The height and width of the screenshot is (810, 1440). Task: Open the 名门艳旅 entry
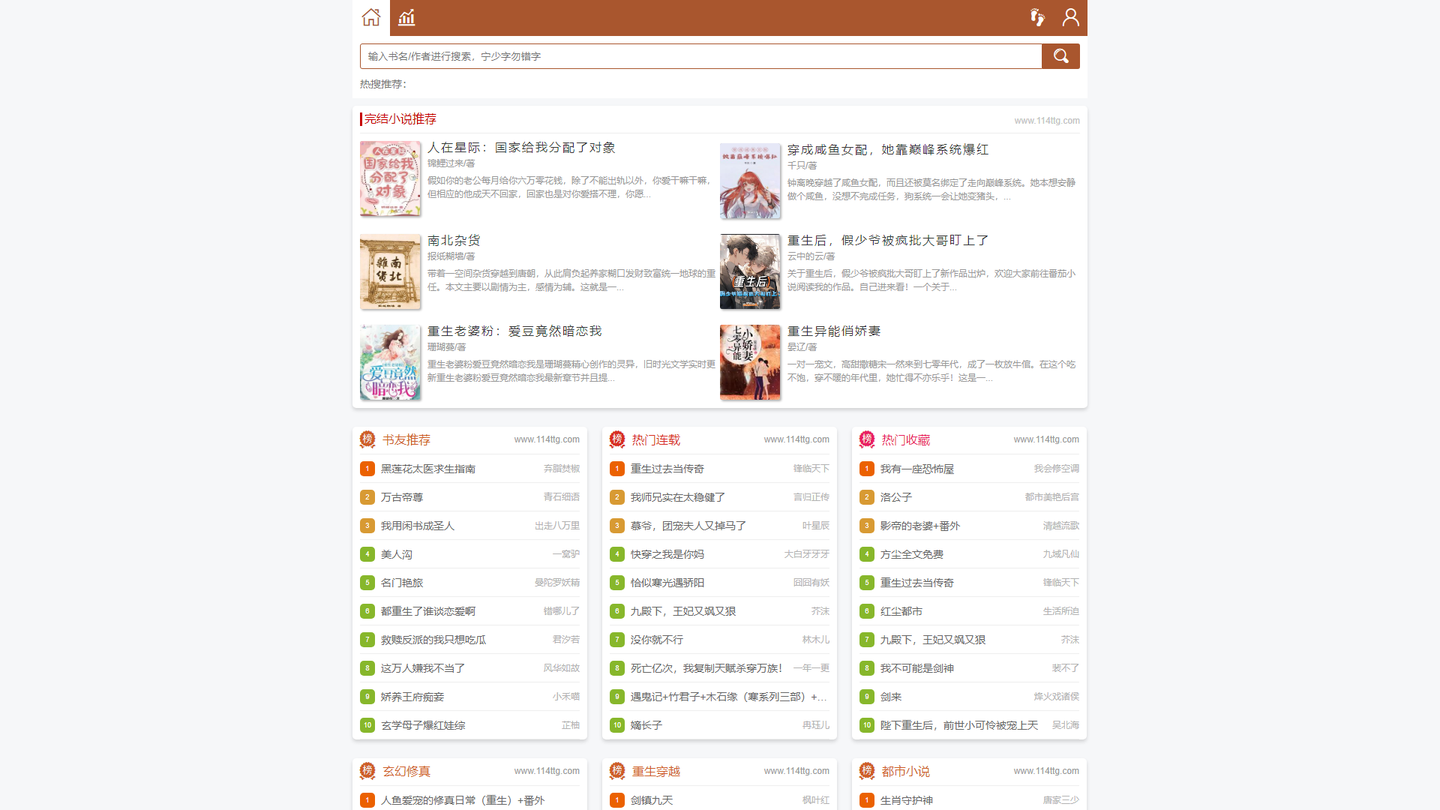pos(402,583)
